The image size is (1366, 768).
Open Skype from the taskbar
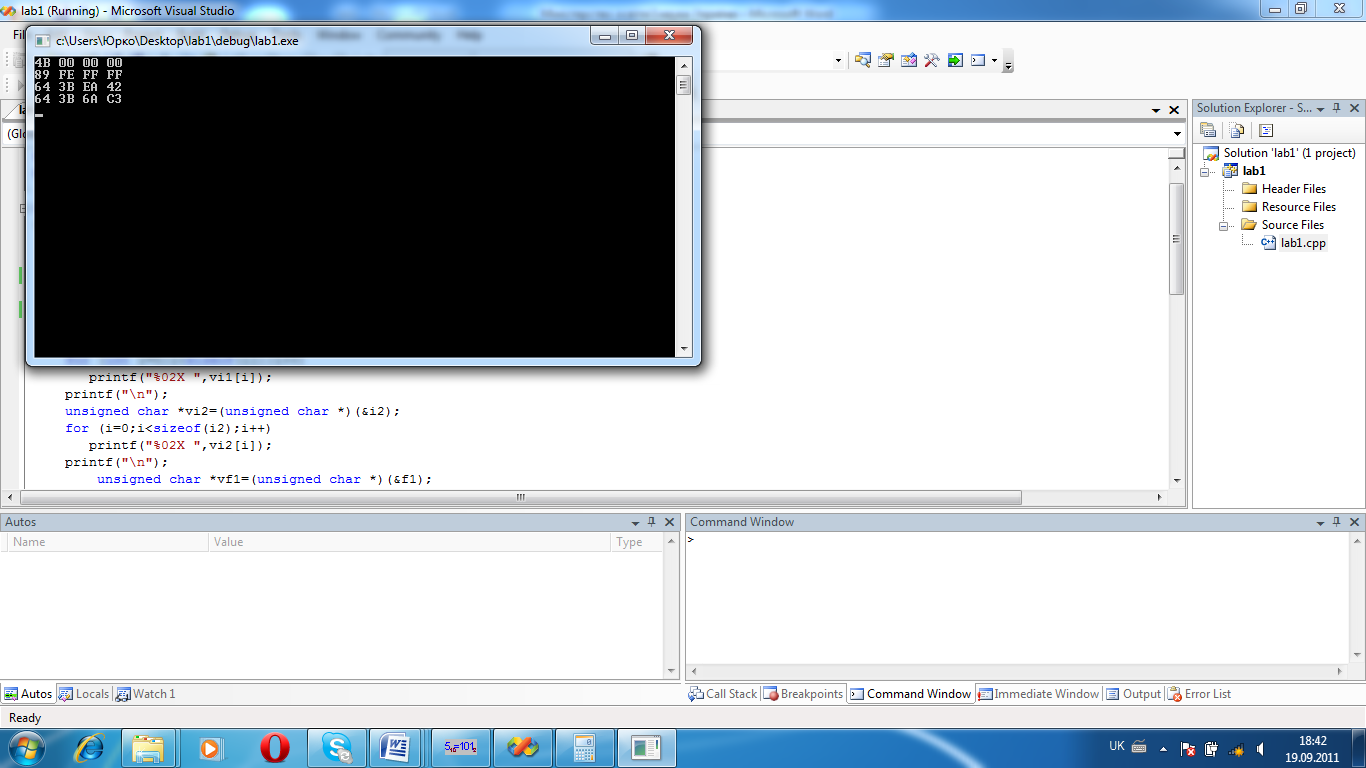pyautogui.click(x=336, y=747)
